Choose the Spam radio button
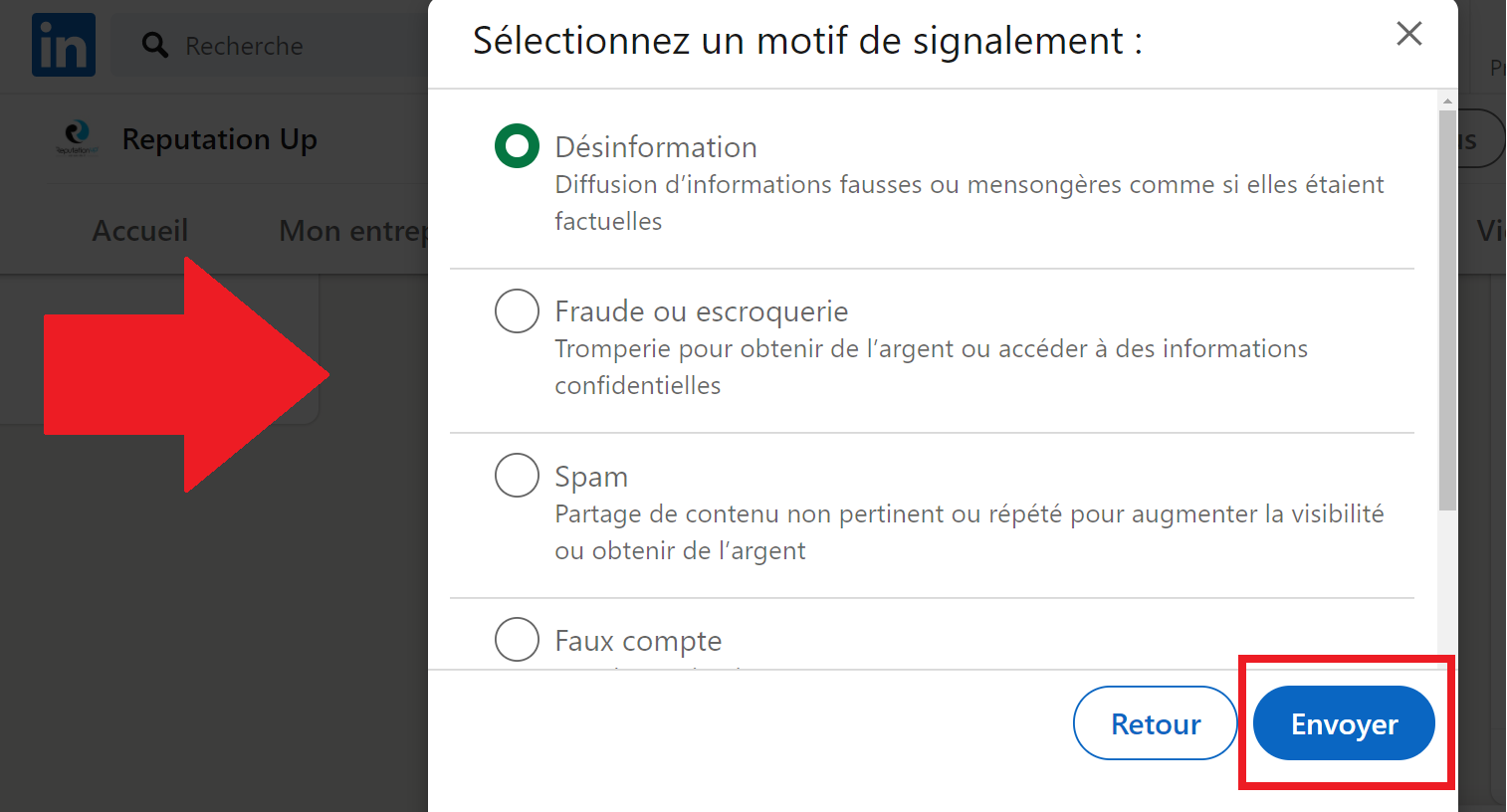 (x=517, y=476)
